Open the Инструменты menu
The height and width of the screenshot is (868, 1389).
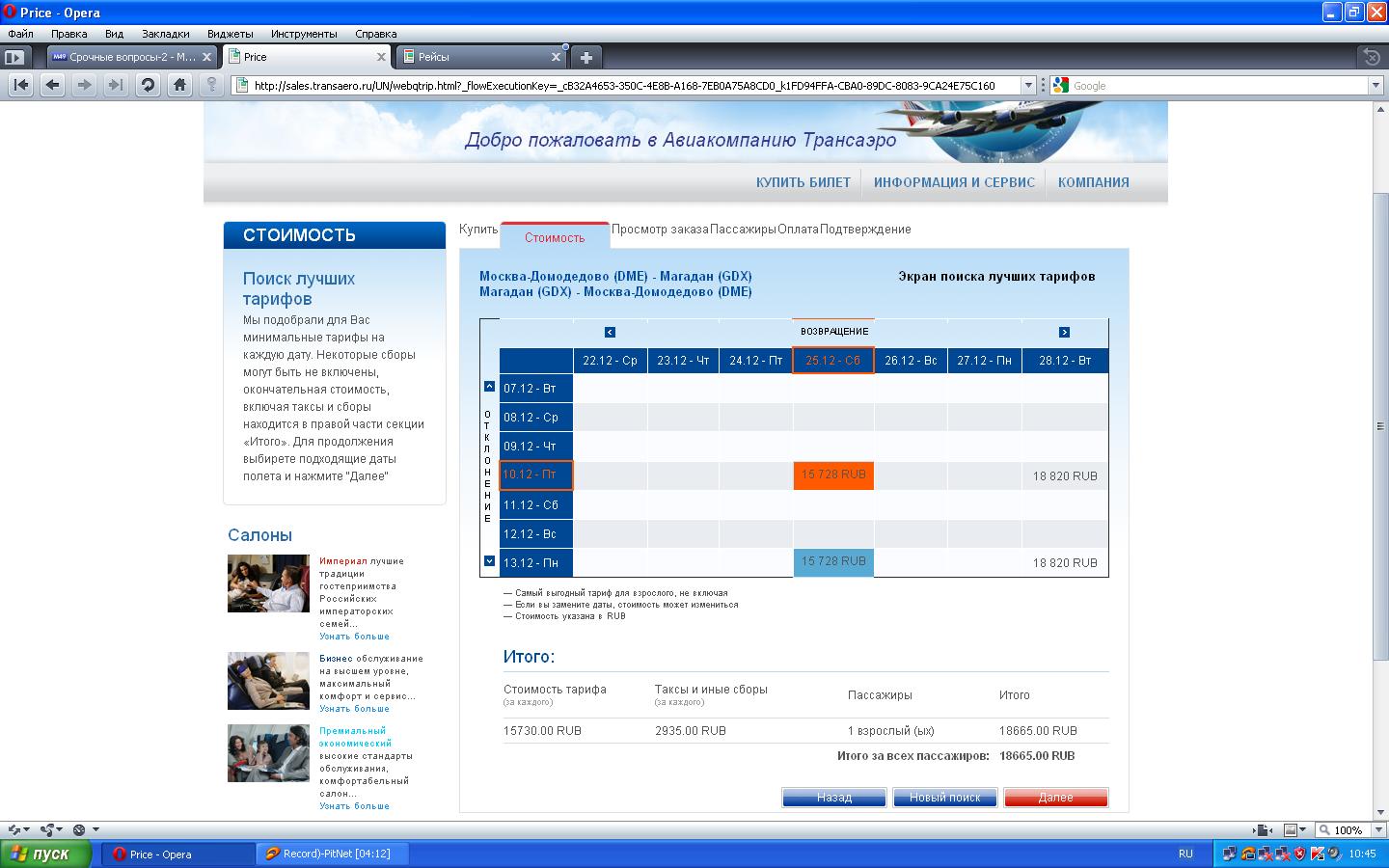coord(304,34)
